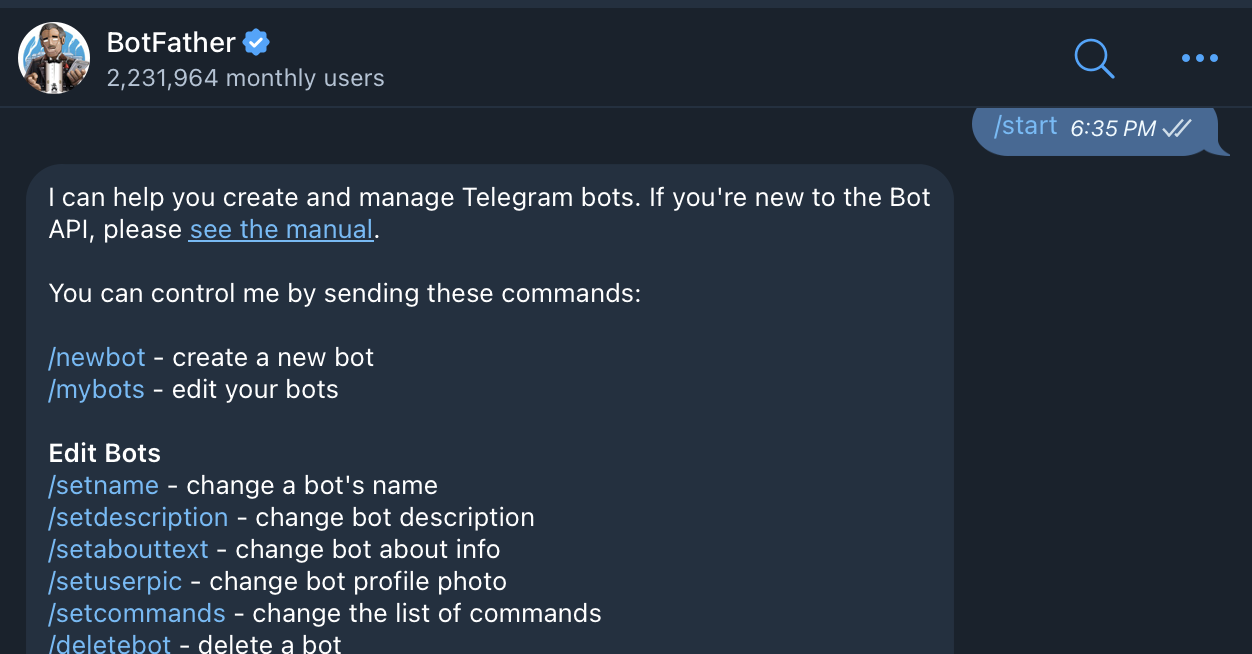This screenshot has height=654, width=1252.
Task: Click the "2,231,964 monthly users" subtitle
Action: click(x=245, y=78)
